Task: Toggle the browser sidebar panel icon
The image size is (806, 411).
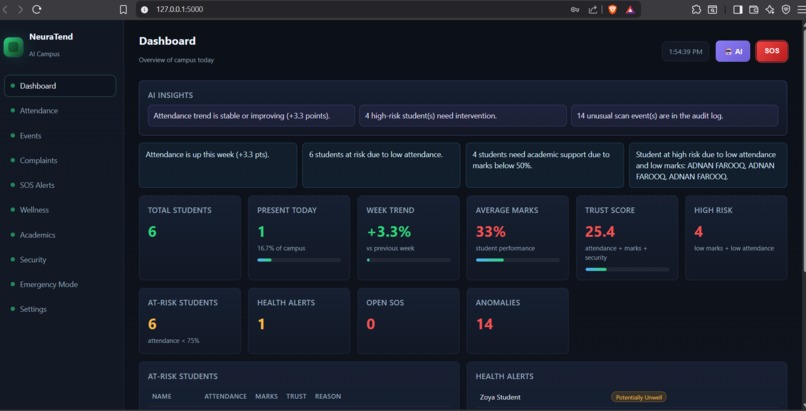Action: [x=738, y=9]
